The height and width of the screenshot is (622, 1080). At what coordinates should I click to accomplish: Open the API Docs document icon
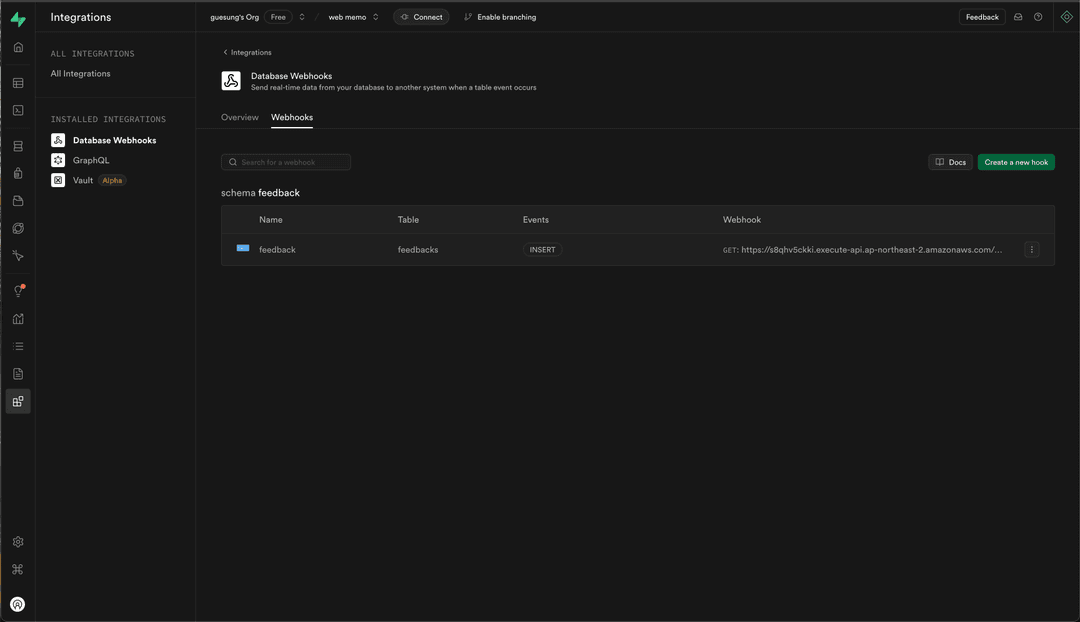pyautogui.click(x=18, y=374)
